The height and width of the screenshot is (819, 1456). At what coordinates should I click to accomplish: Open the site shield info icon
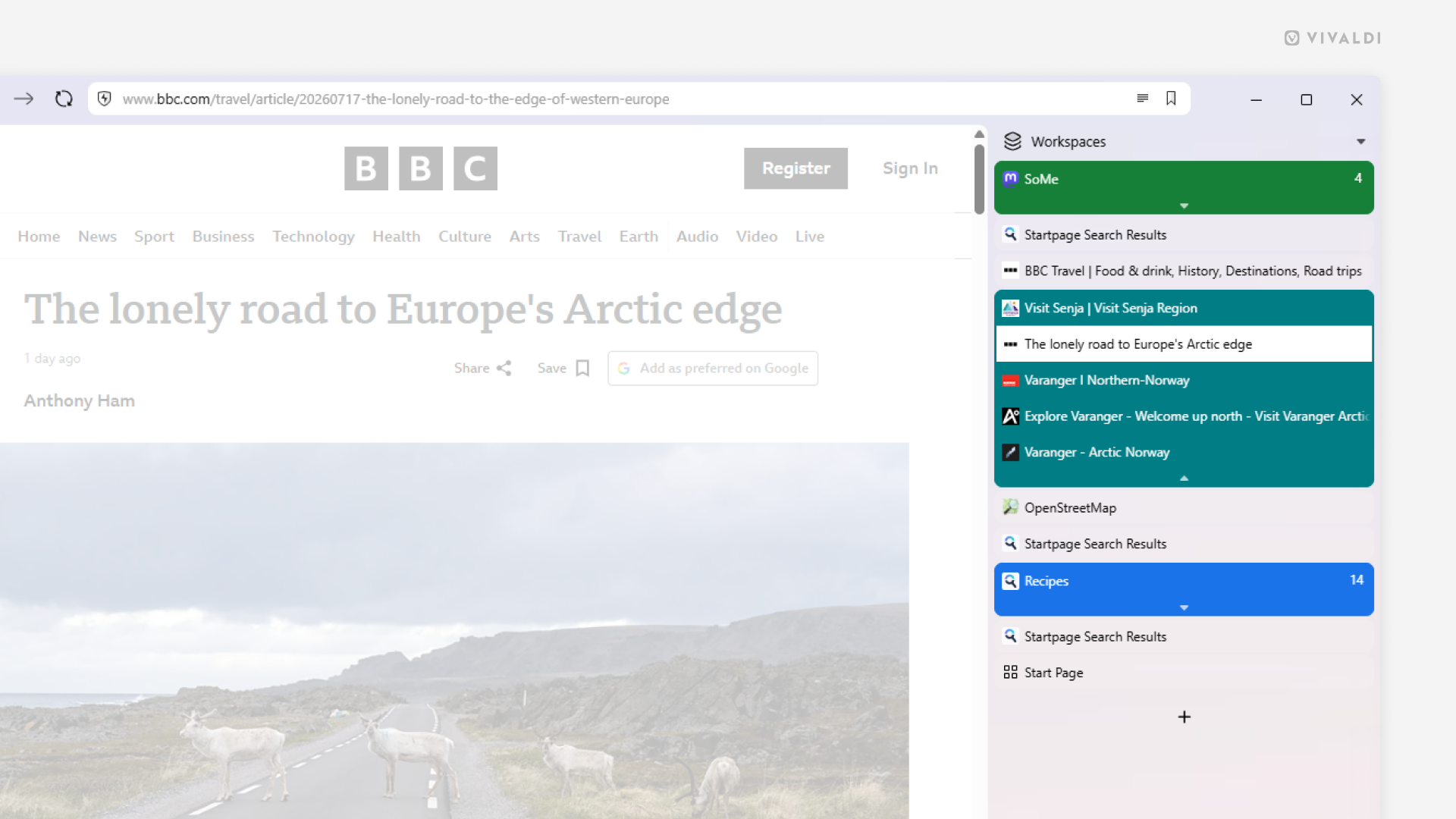105,99
